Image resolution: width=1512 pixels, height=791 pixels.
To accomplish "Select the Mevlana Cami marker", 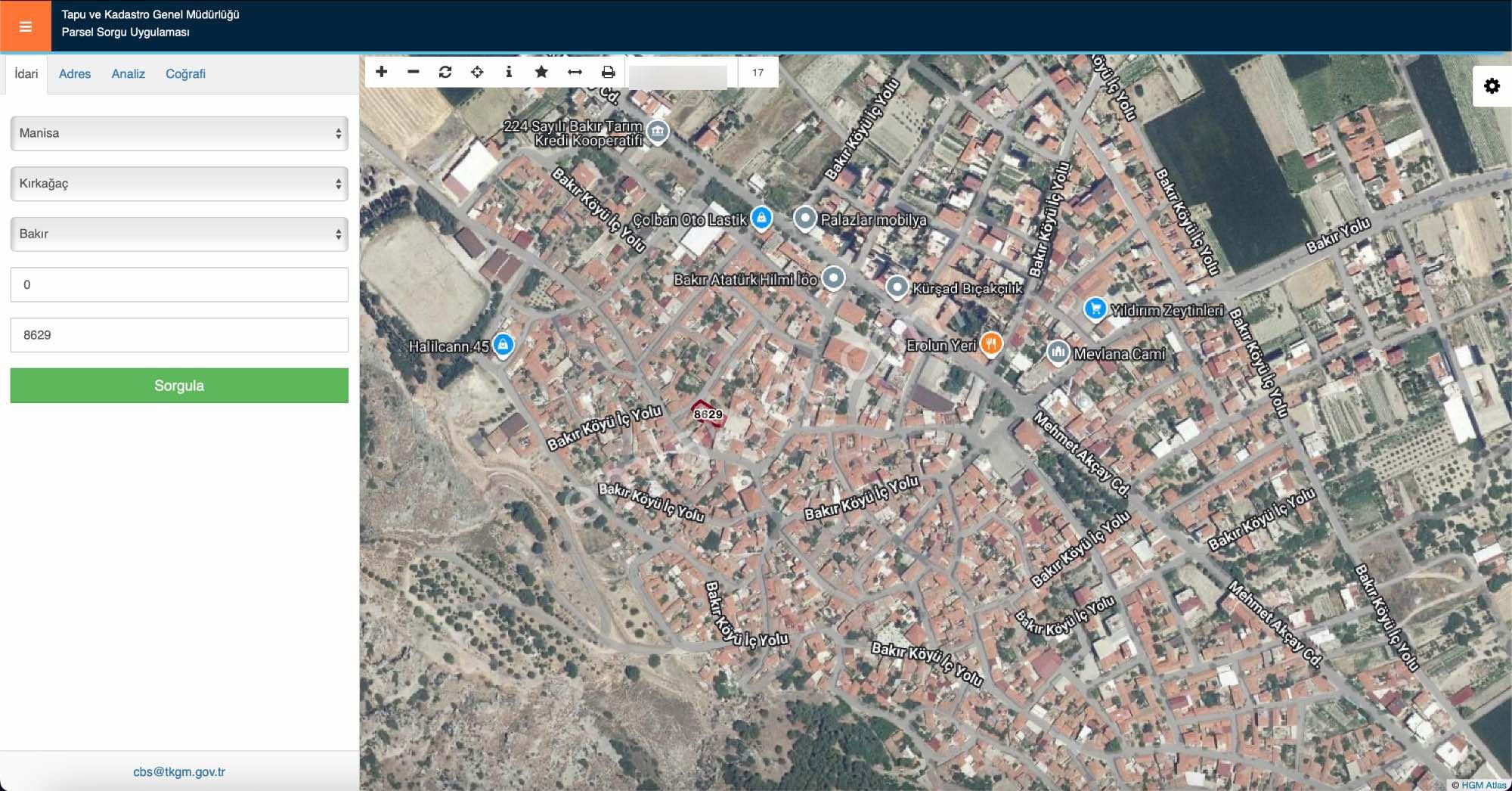I will point(1058,352).
